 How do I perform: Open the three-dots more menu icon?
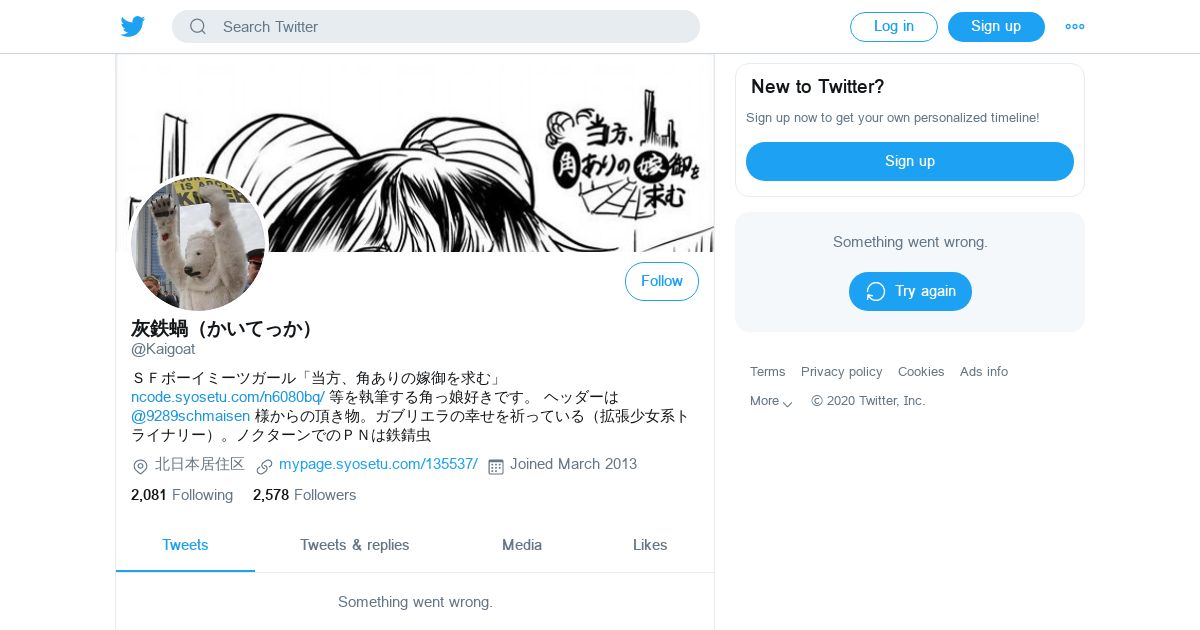(x=1075, y=27)
